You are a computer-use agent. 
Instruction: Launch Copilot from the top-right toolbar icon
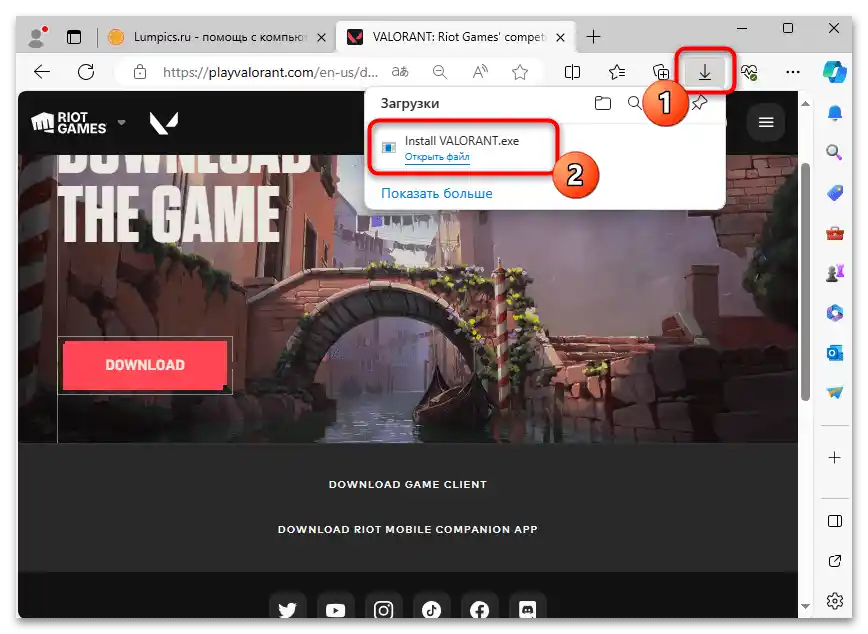tap(836, 72)
